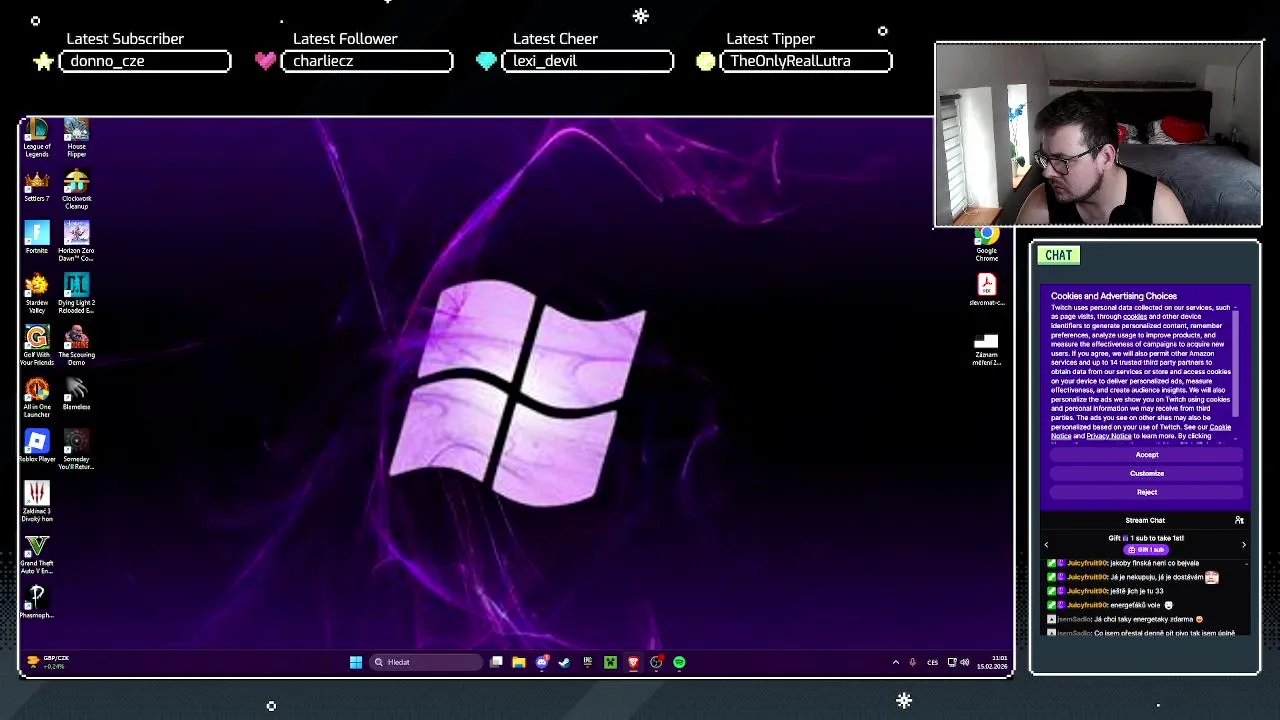Click the Gift 1 sub button
The image size is (1280, 720).
(x=1146, y=550)
